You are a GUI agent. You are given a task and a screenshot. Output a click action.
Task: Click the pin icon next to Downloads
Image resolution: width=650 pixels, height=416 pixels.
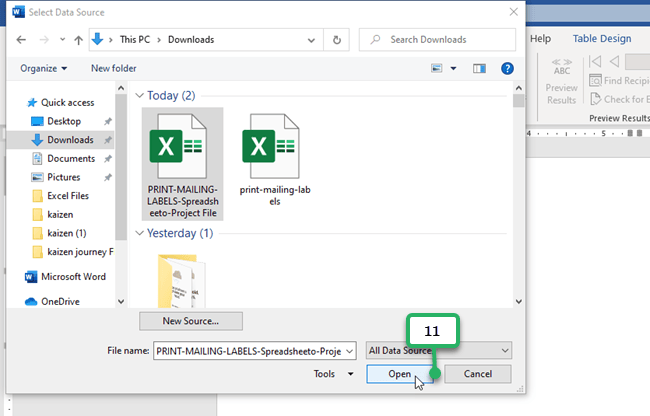(108, 140)
